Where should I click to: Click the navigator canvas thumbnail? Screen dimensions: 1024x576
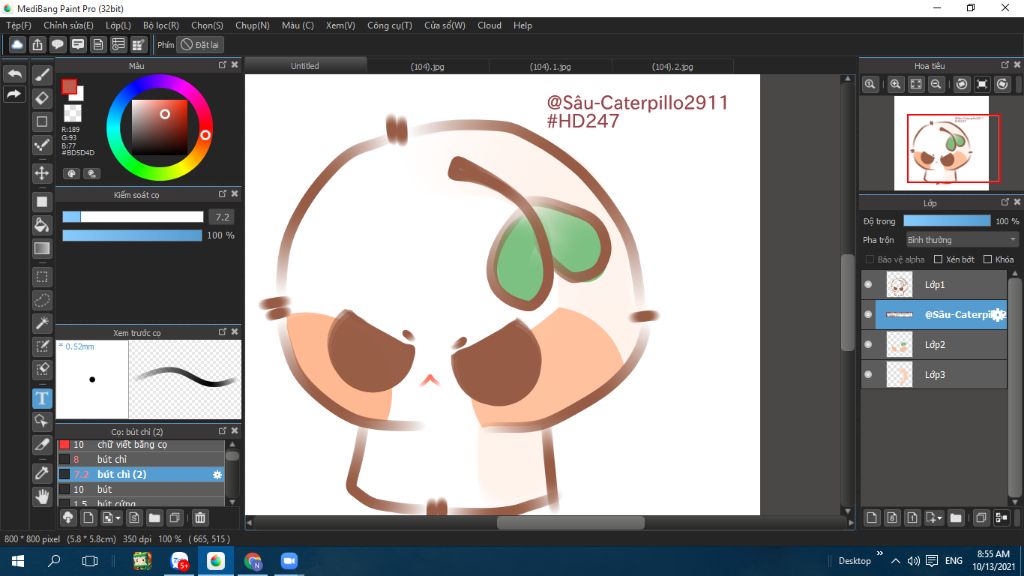942,143
